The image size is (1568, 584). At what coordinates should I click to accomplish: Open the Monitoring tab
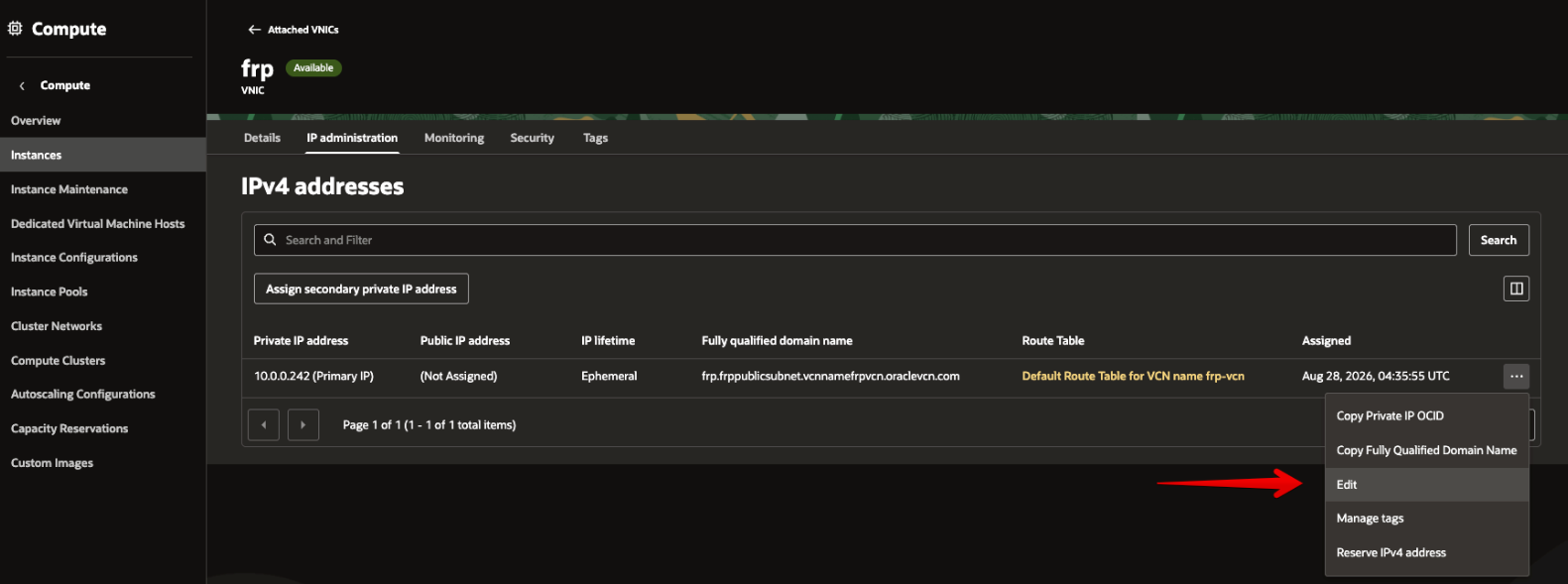click(x=454, y=138)
